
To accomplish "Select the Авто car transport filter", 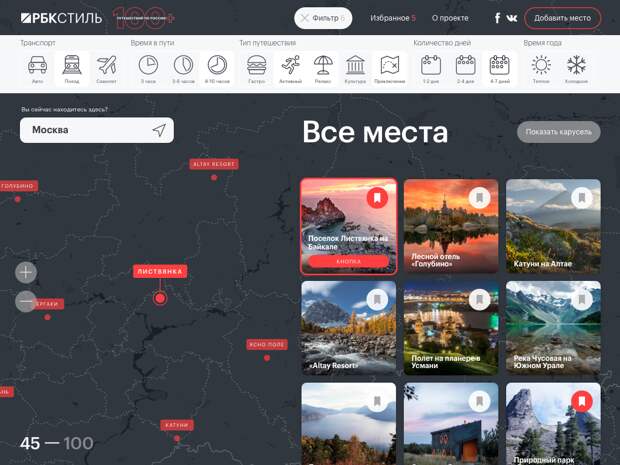I will click(38, 69).
